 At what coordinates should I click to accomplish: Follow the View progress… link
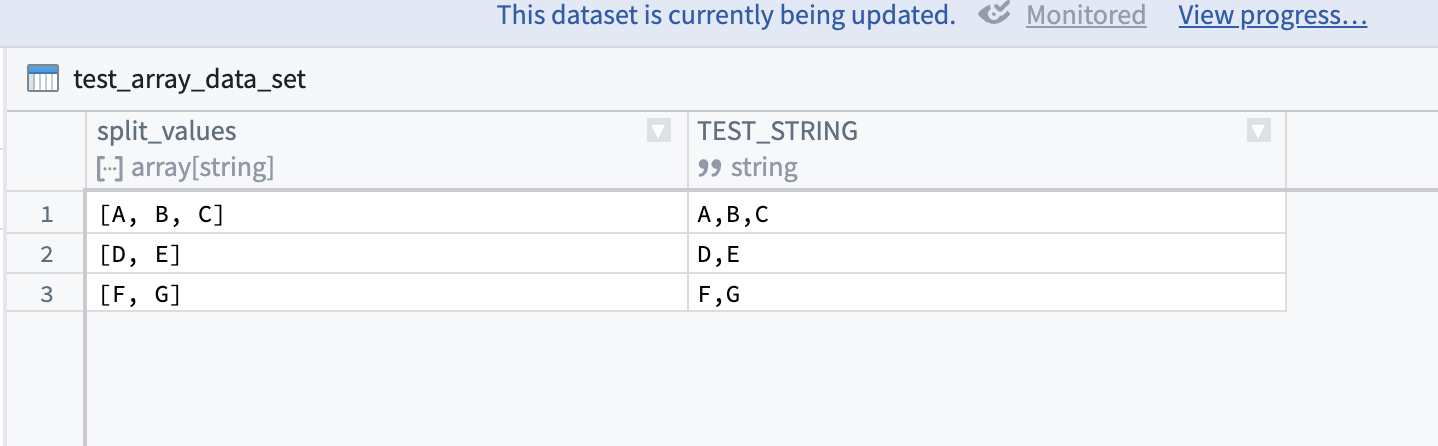tap(1272, 15)
